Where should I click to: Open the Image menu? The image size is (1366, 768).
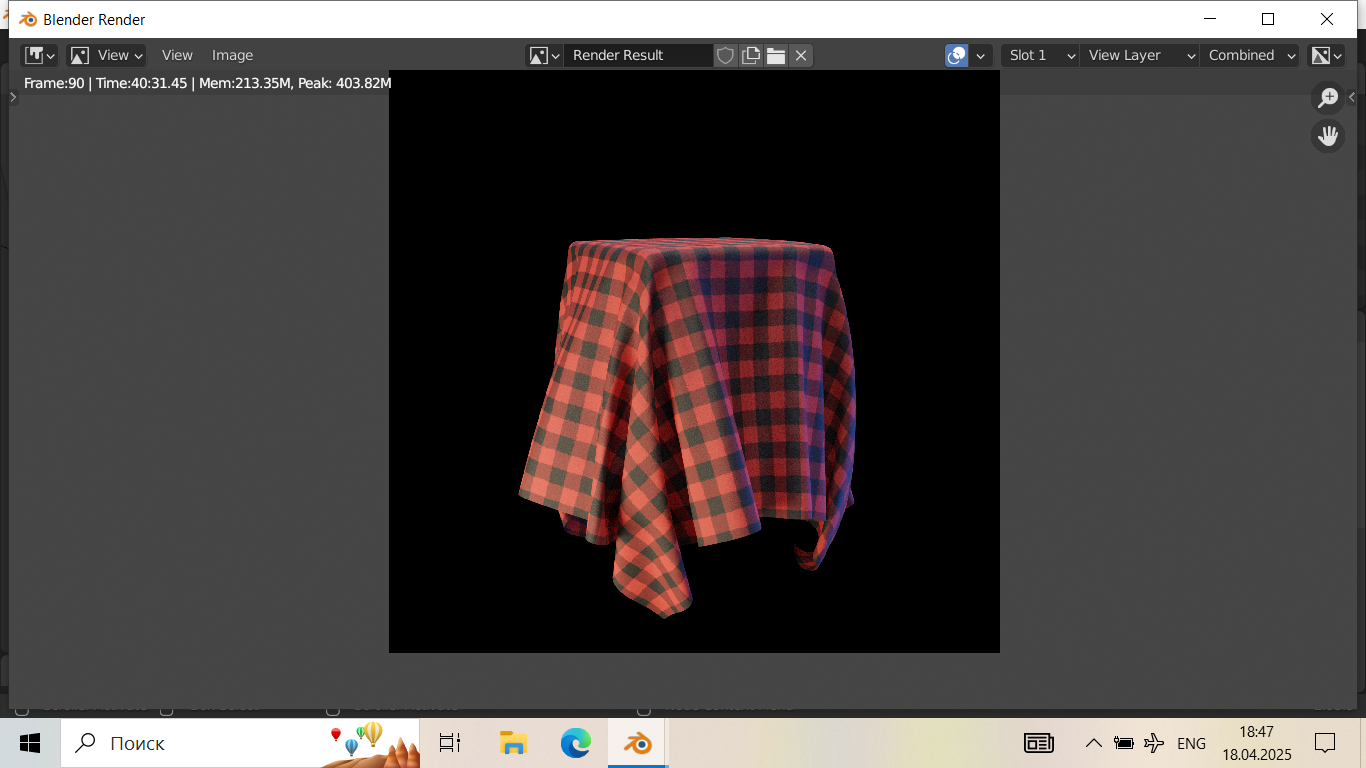point(232,56)
